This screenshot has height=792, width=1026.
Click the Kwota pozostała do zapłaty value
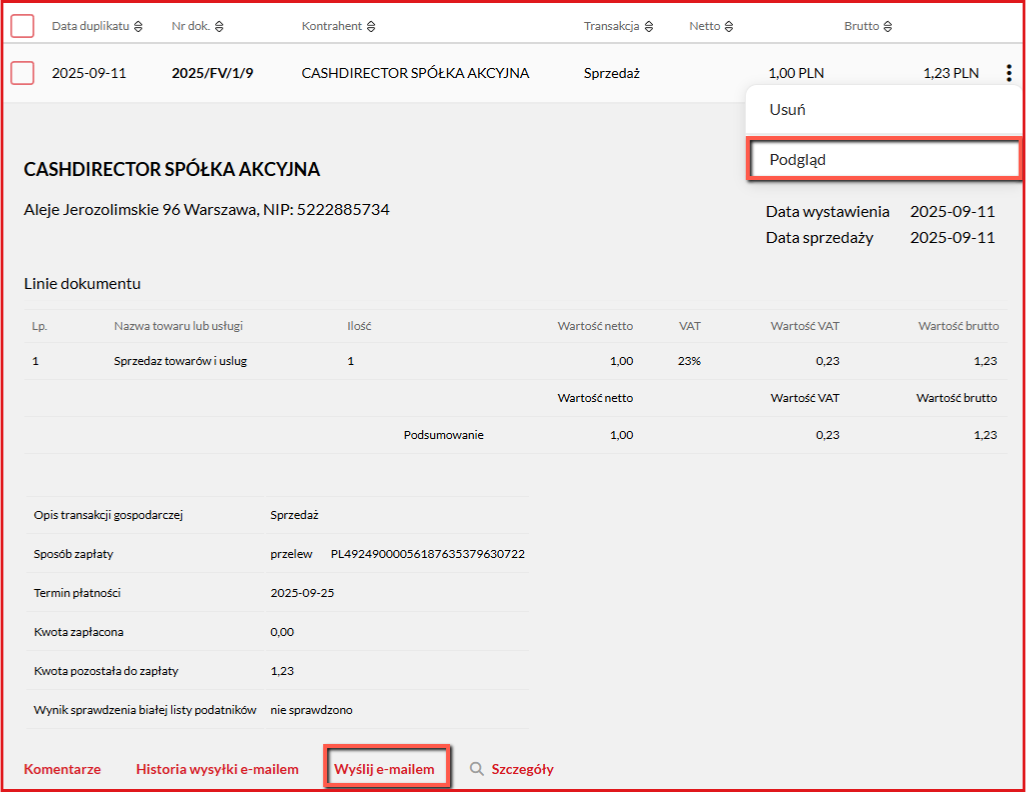(282, 671)
